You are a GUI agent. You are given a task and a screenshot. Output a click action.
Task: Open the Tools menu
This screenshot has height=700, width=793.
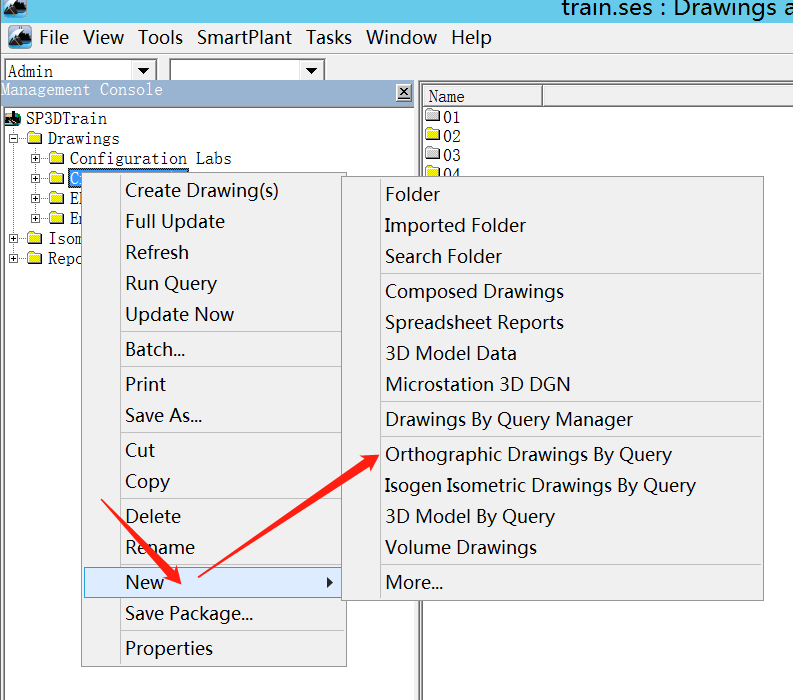tap(160, 37)
